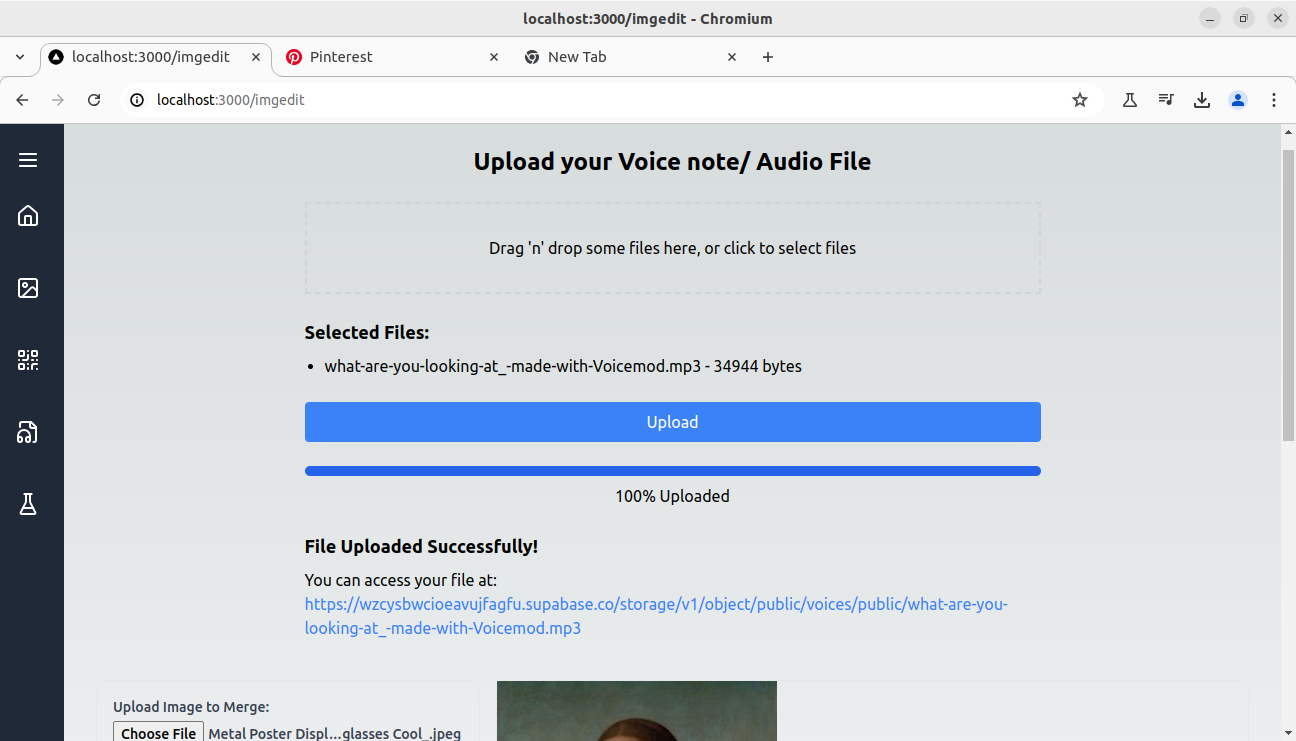View site information icon in address bar
The image size is (1296, 741).
138,100
